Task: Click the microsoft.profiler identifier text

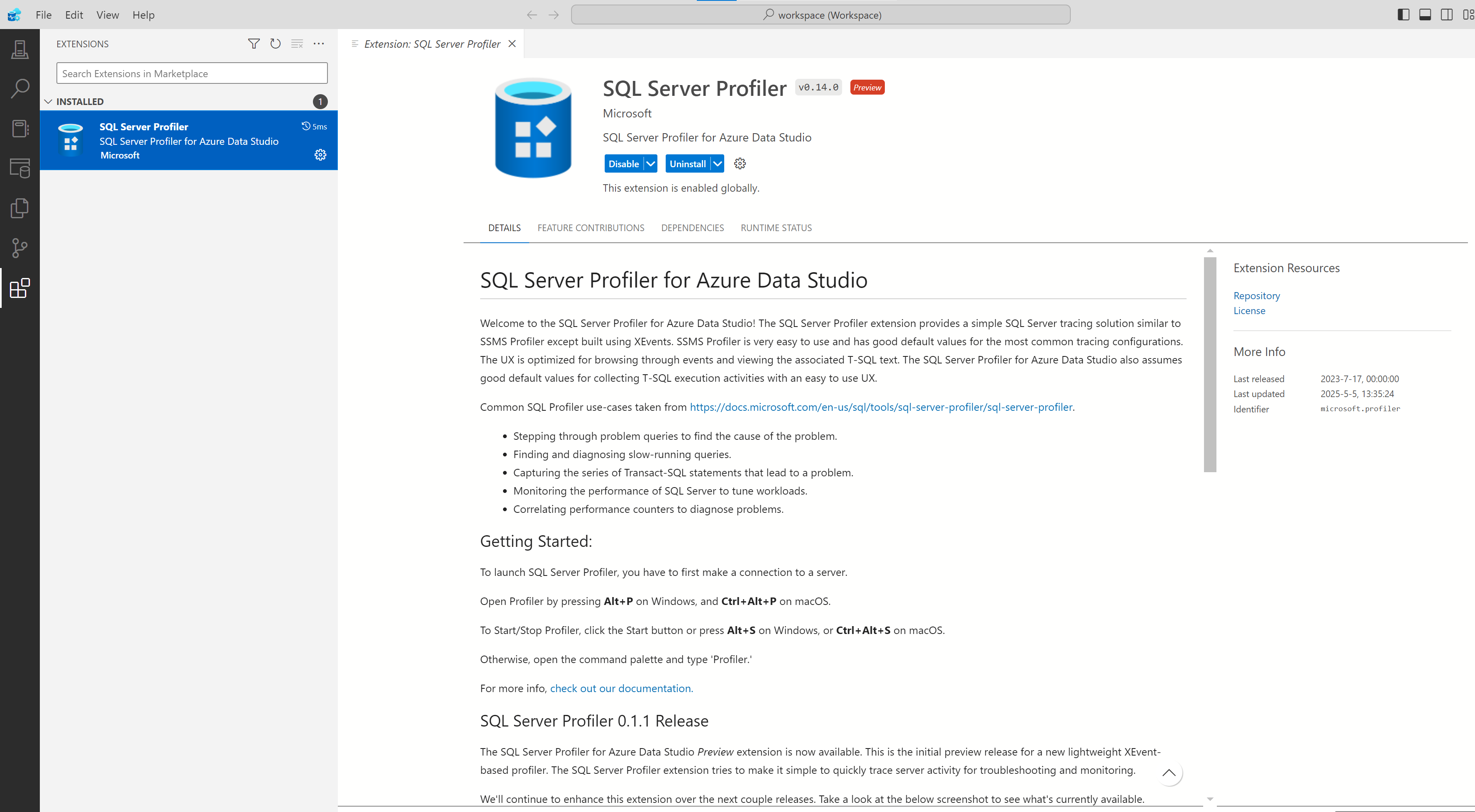Action: click(x=1360, y=408)
